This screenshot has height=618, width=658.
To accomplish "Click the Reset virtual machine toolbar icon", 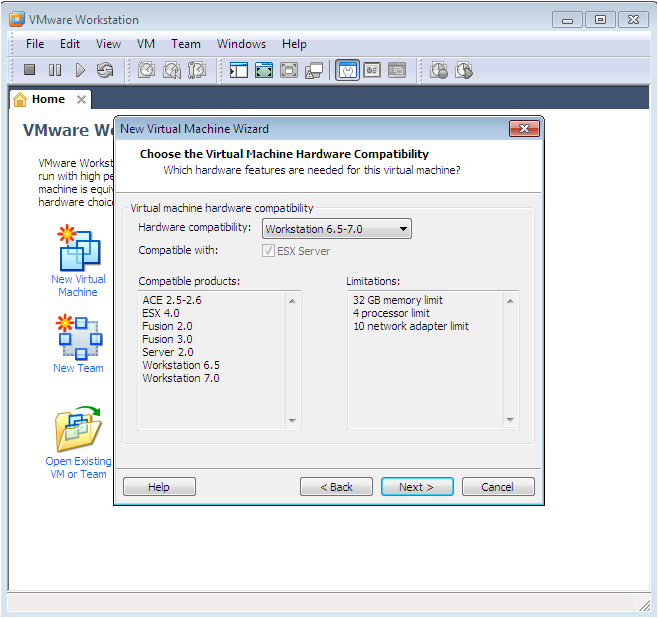I will click(105, 70).
